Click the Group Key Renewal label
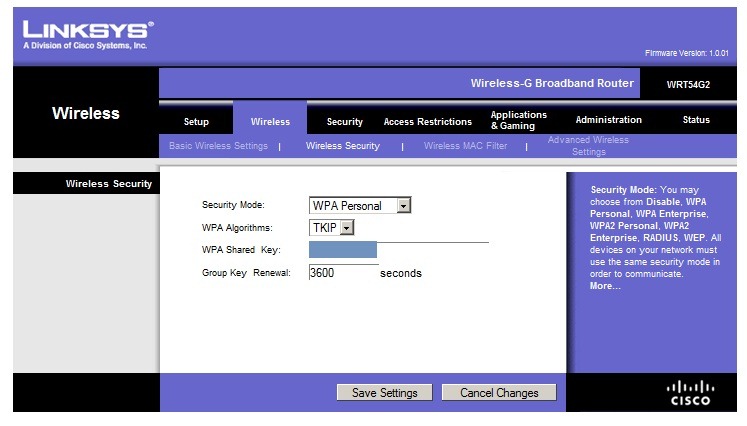Viewport: 747px width, 426px height. [x=246, y=273]
